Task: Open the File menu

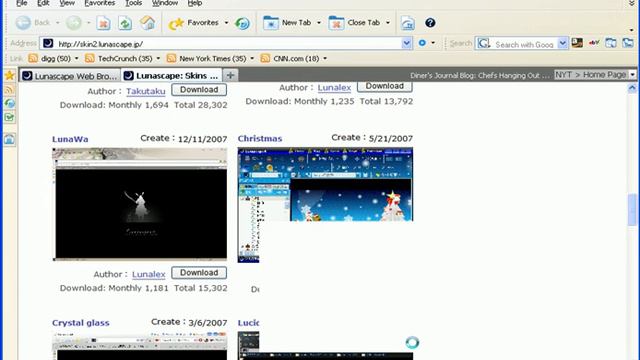Action: coord(22,3)
